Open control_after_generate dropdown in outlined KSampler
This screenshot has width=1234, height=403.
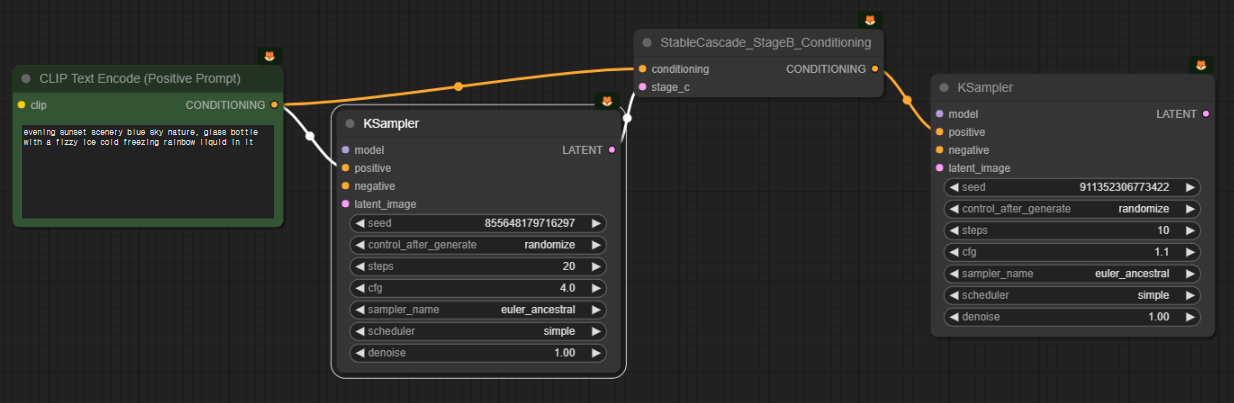click(478, 245)
